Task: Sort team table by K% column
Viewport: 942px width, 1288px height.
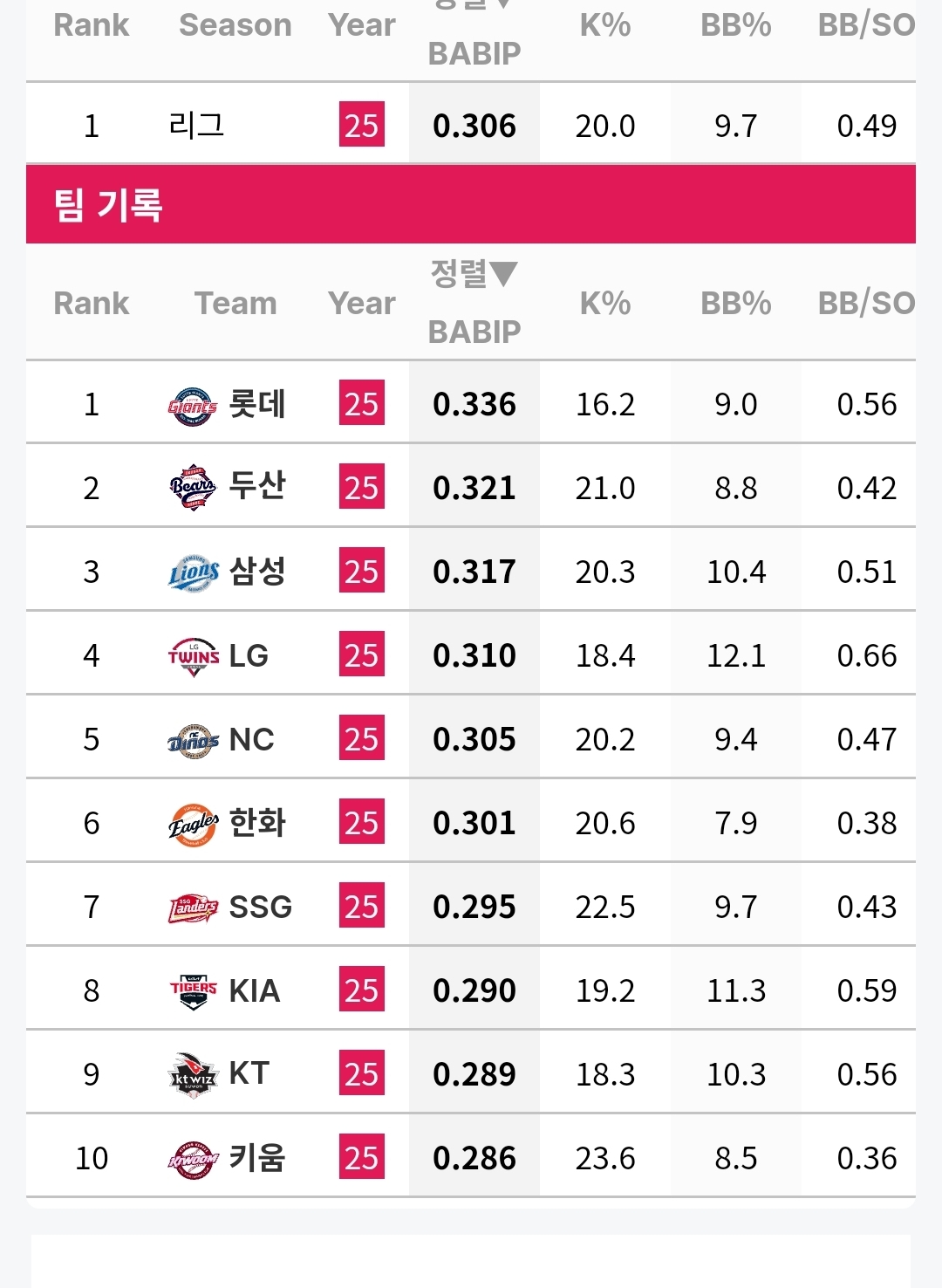Action: coord(605,303)
